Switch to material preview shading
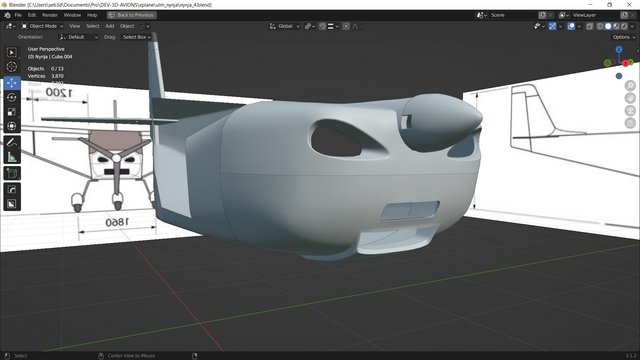Image resolution: width=640 pixels, height=360 pixels. tap(616, 26)
